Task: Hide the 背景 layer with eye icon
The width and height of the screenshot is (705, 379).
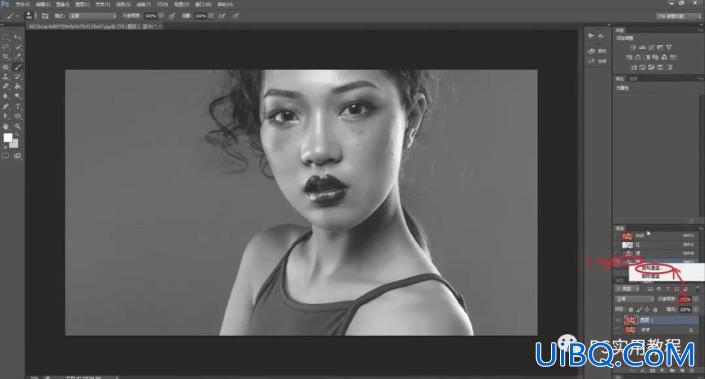Action: (x=619, y=330)
